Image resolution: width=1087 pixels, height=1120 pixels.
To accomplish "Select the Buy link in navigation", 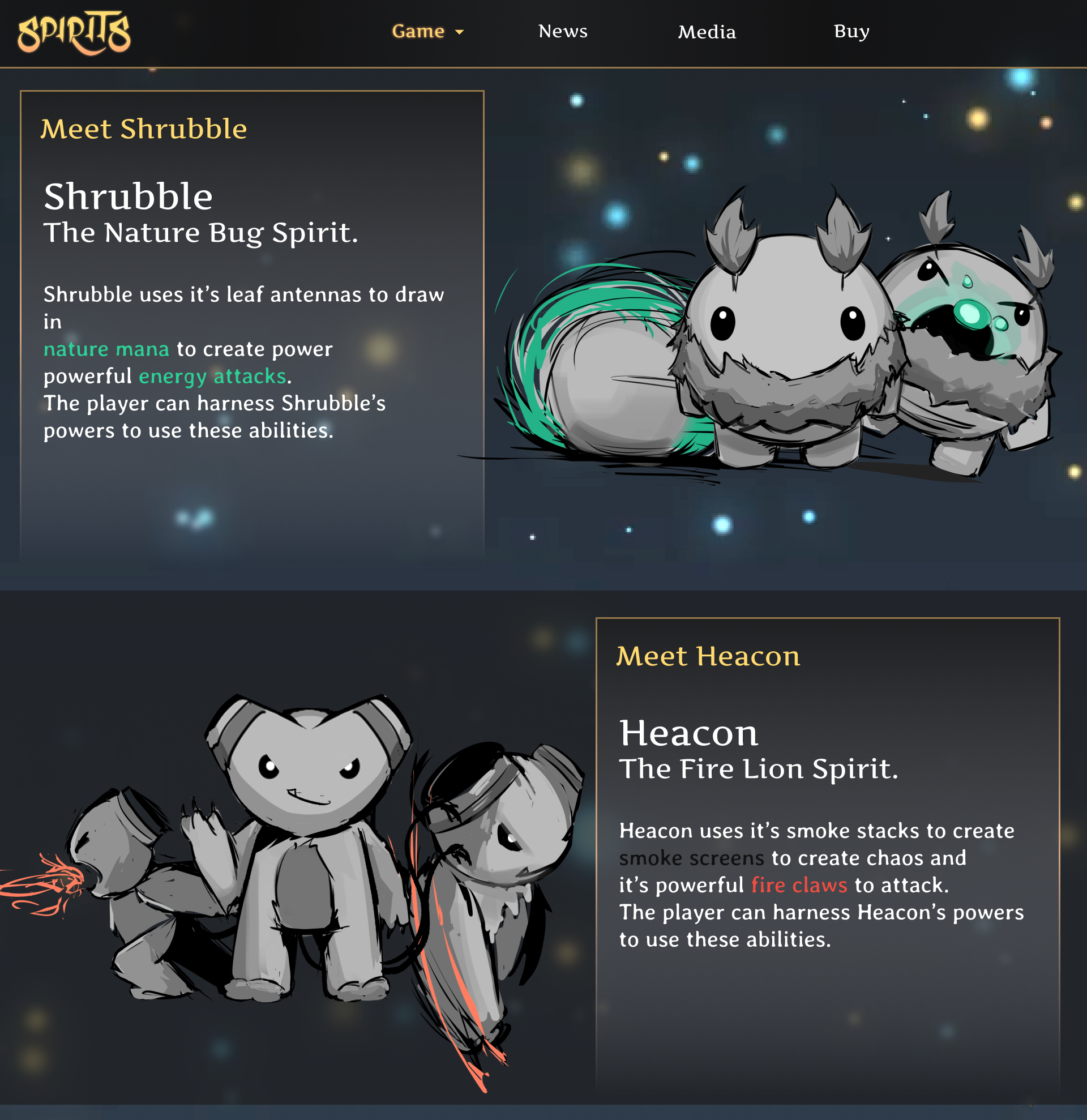I will tap(851, 32).
